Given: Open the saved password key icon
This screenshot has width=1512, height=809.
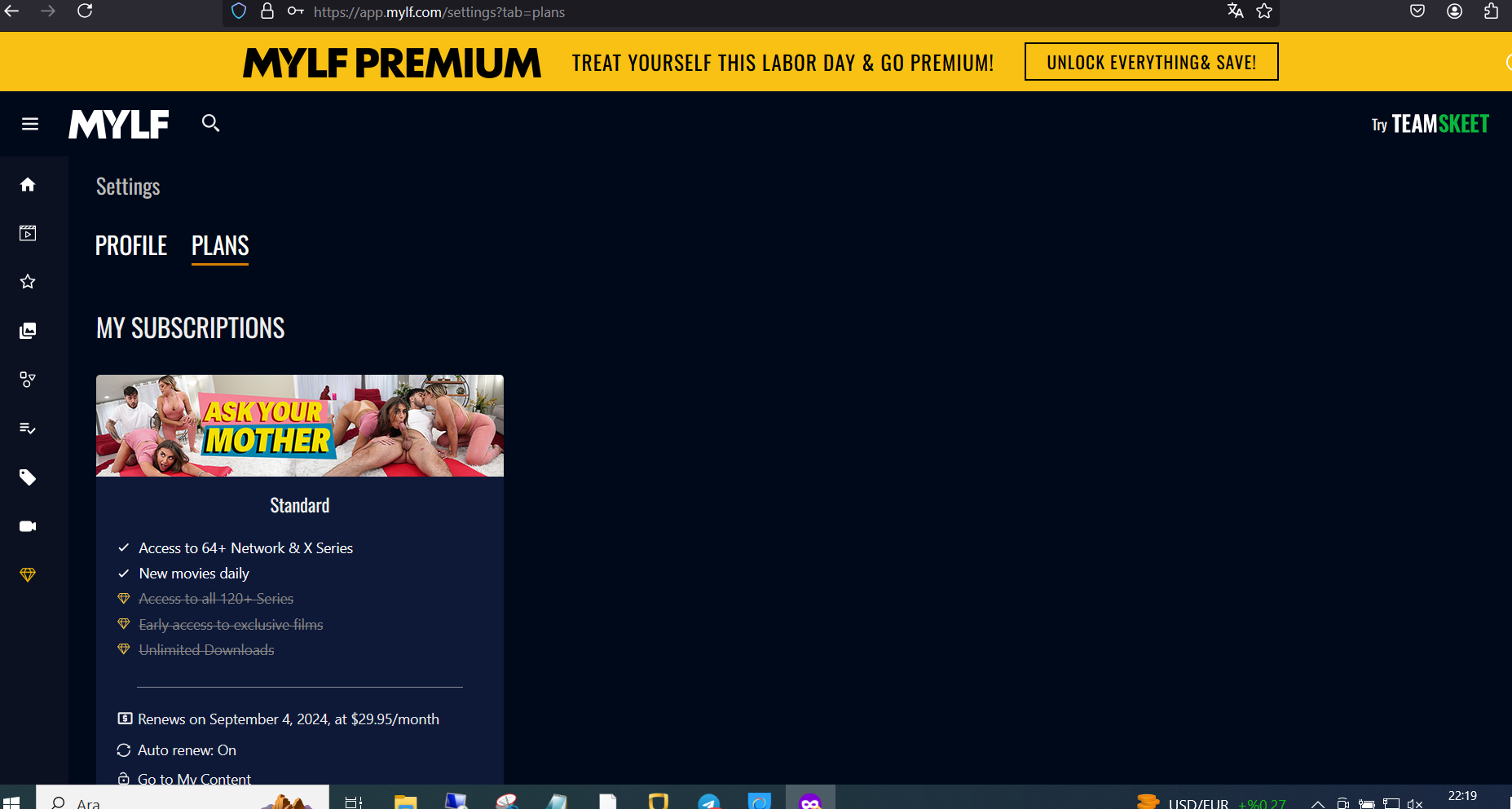Looking at the screenshot, I should [295, 11].
